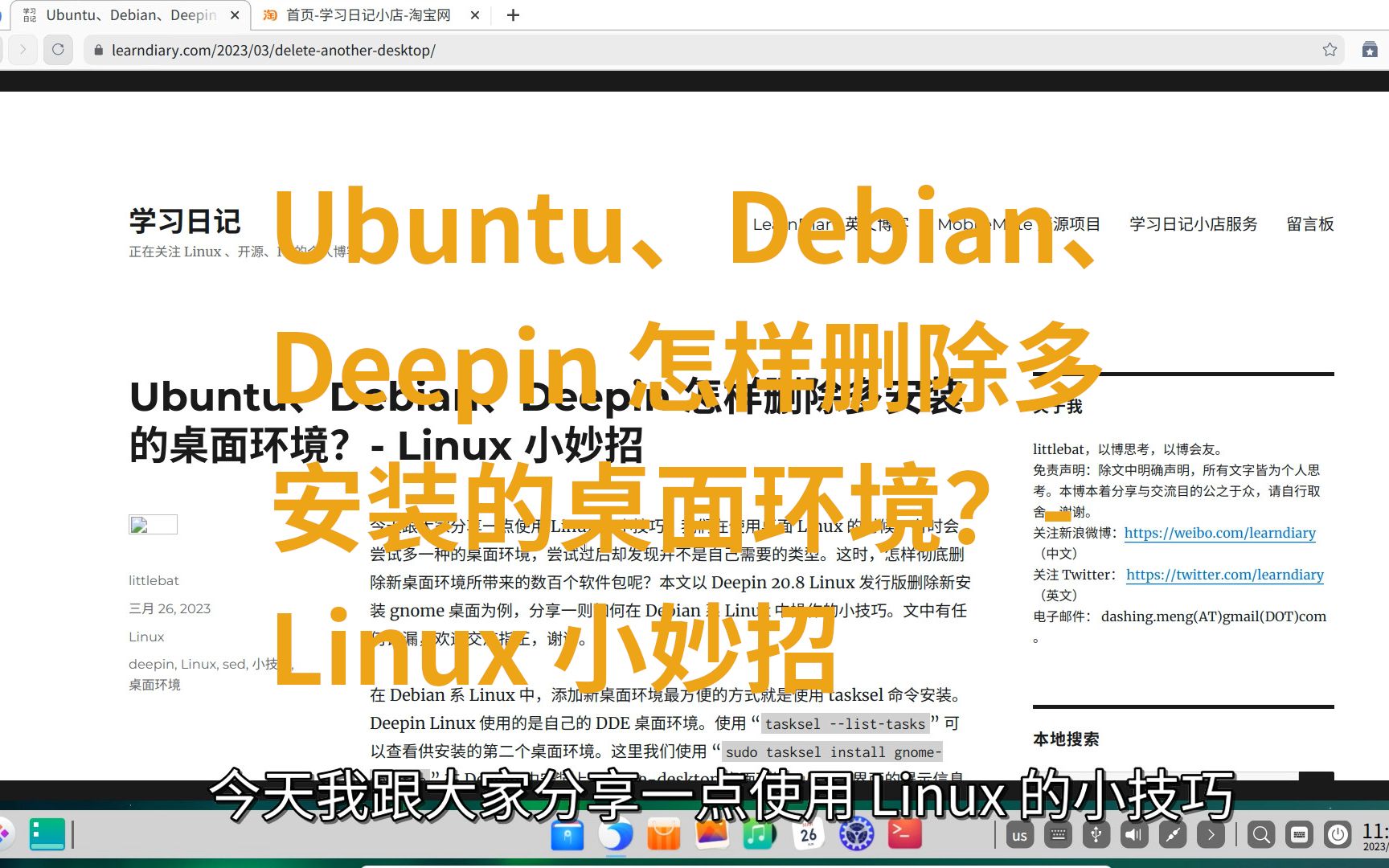Go forward with the browser arrow
The width and height of the screenshot is (1389, 868).
tap(23, 50)
